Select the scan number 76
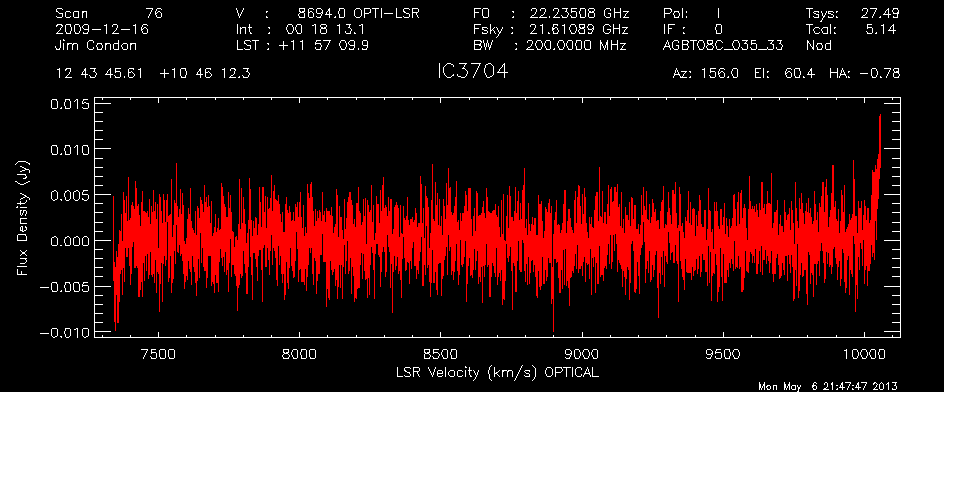 pos(154,13)
